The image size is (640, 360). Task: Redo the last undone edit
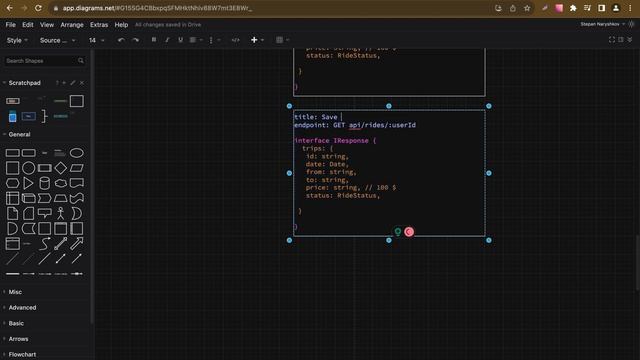click(x=136, y=40)
